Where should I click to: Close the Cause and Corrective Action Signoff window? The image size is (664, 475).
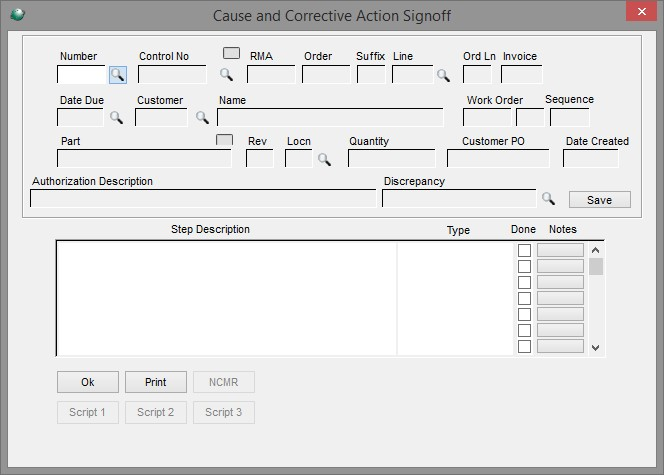tap(642, 11)
